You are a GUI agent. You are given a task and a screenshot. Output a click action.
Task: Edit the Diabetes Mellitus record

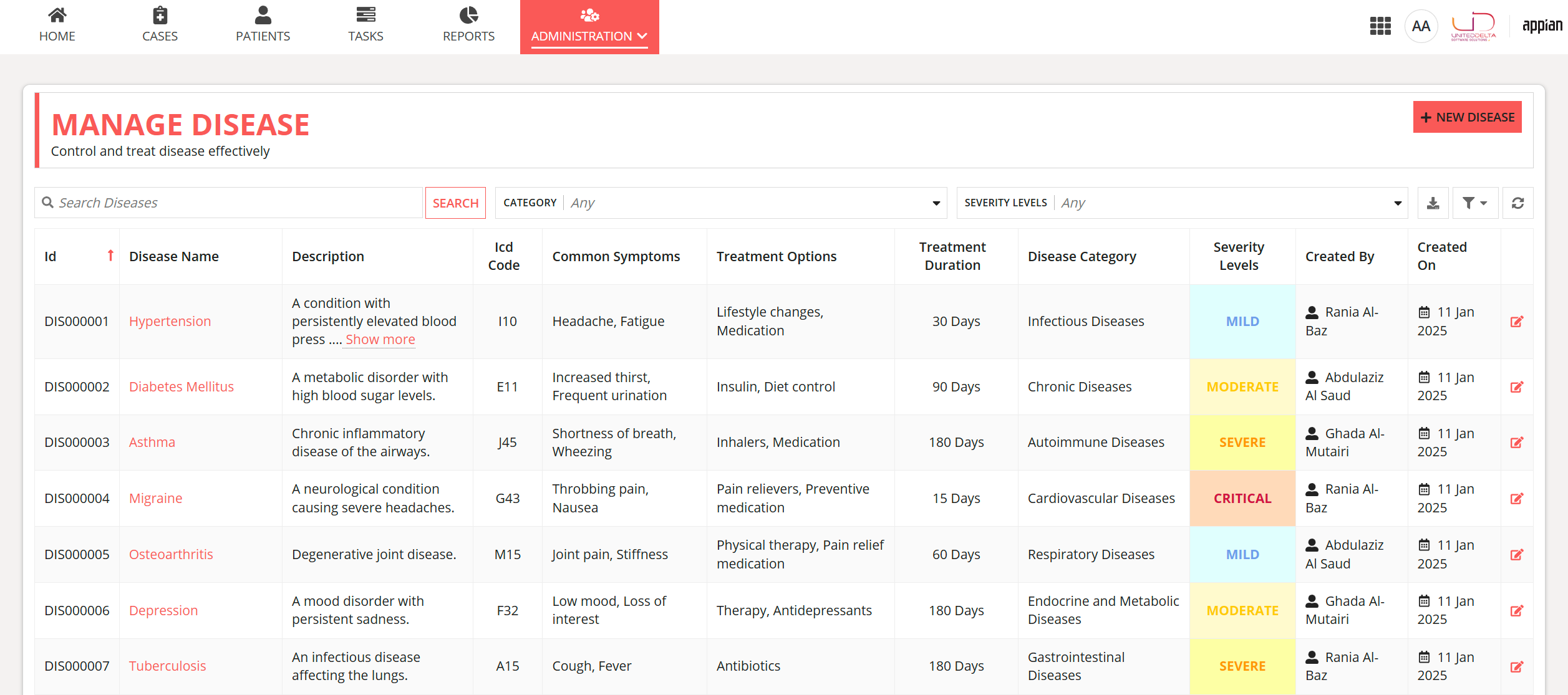point(1517,387)
